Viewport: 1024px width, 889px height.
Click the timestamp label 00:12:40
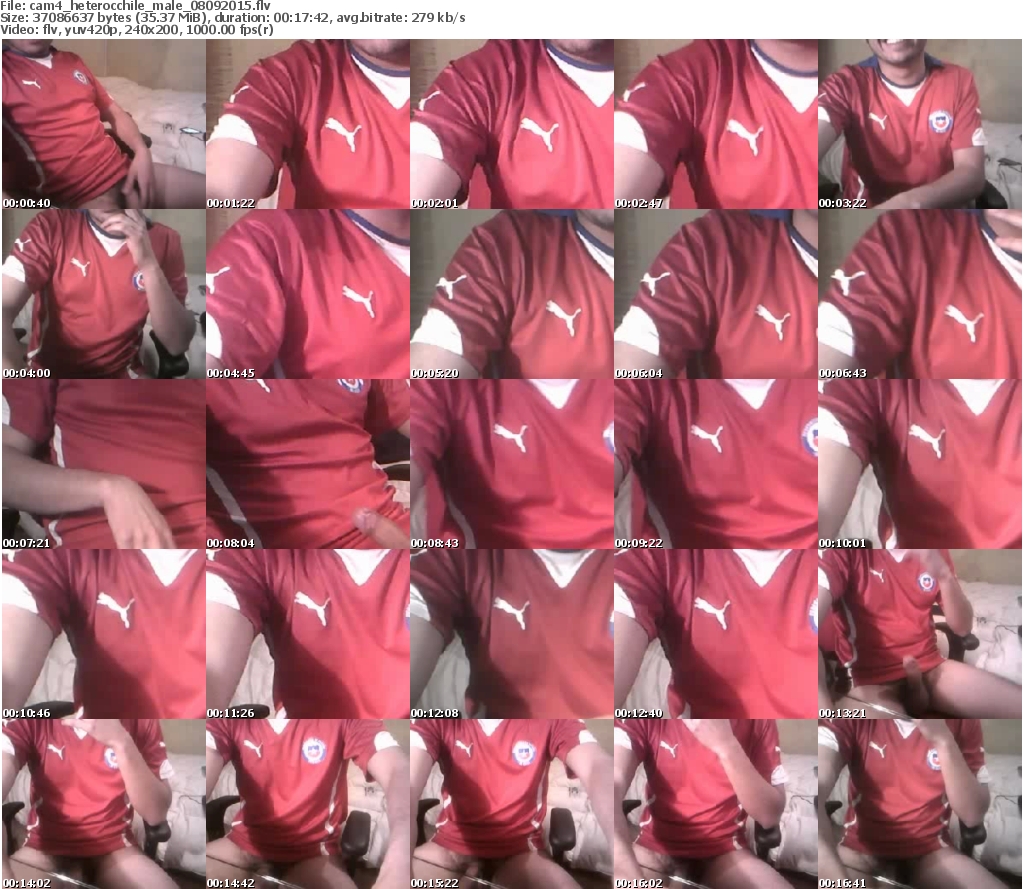coord(639,713)
